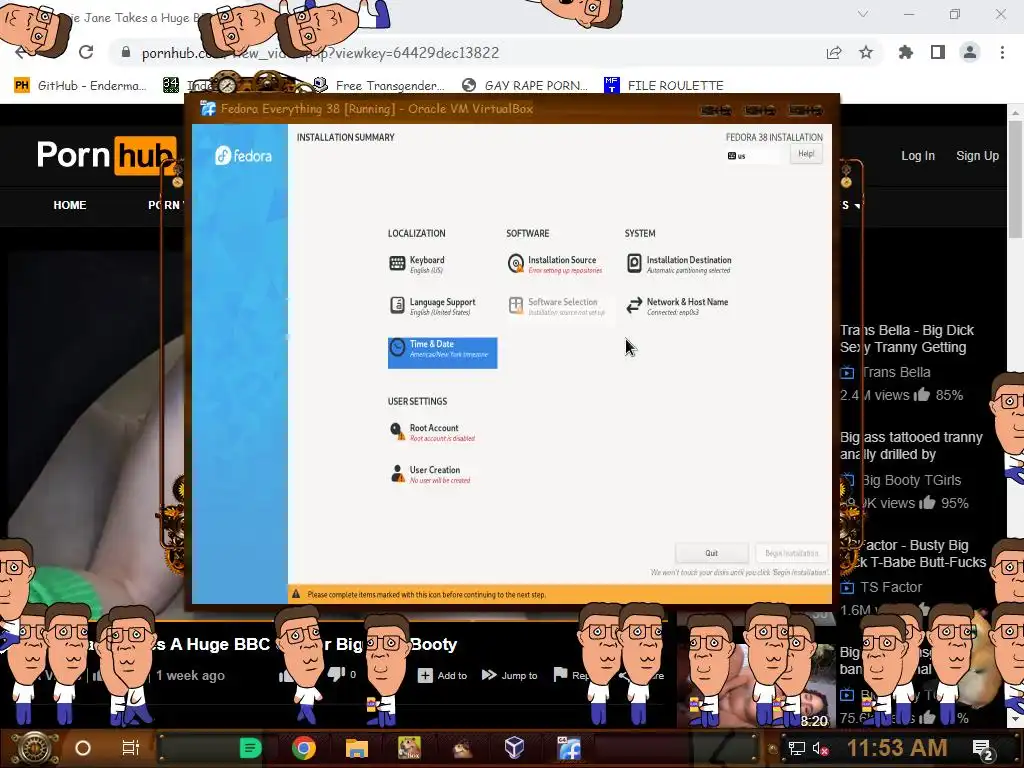Open Installation Destination settings
Image resolution: width=1024 pixels, height=768 pixels.
pos(679,264)
